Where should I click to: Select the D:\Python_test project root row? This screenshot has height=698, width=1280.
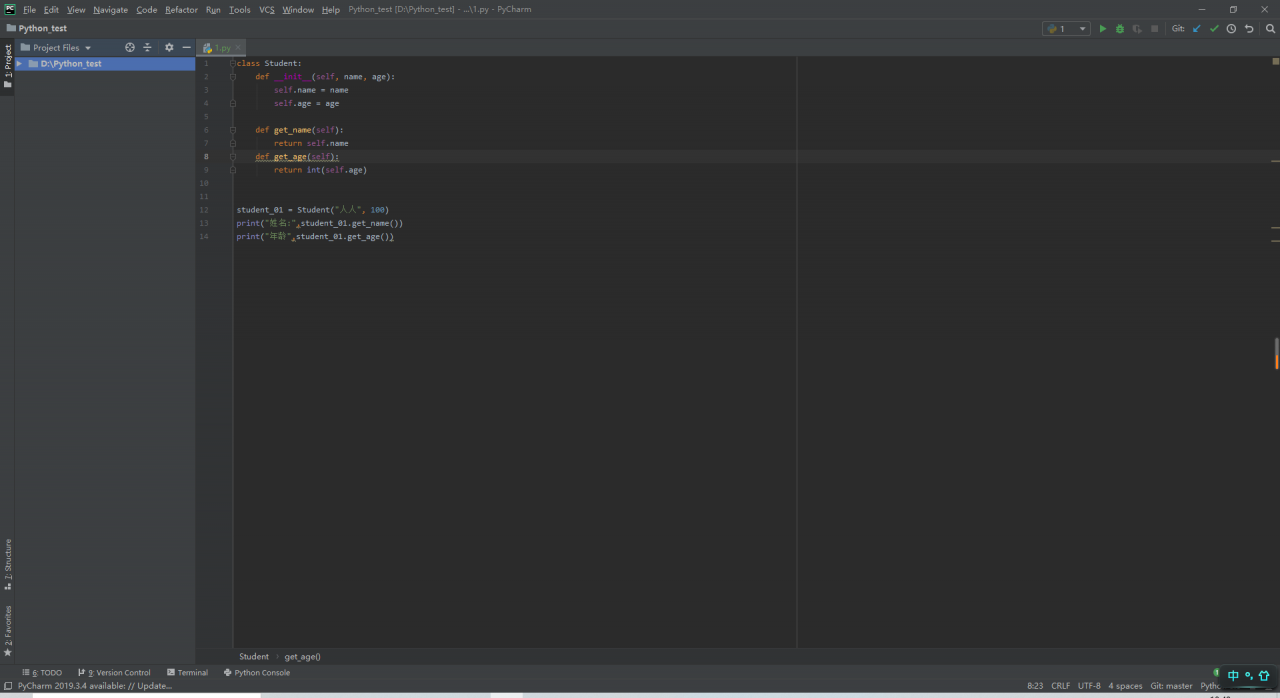coord(105,64)
